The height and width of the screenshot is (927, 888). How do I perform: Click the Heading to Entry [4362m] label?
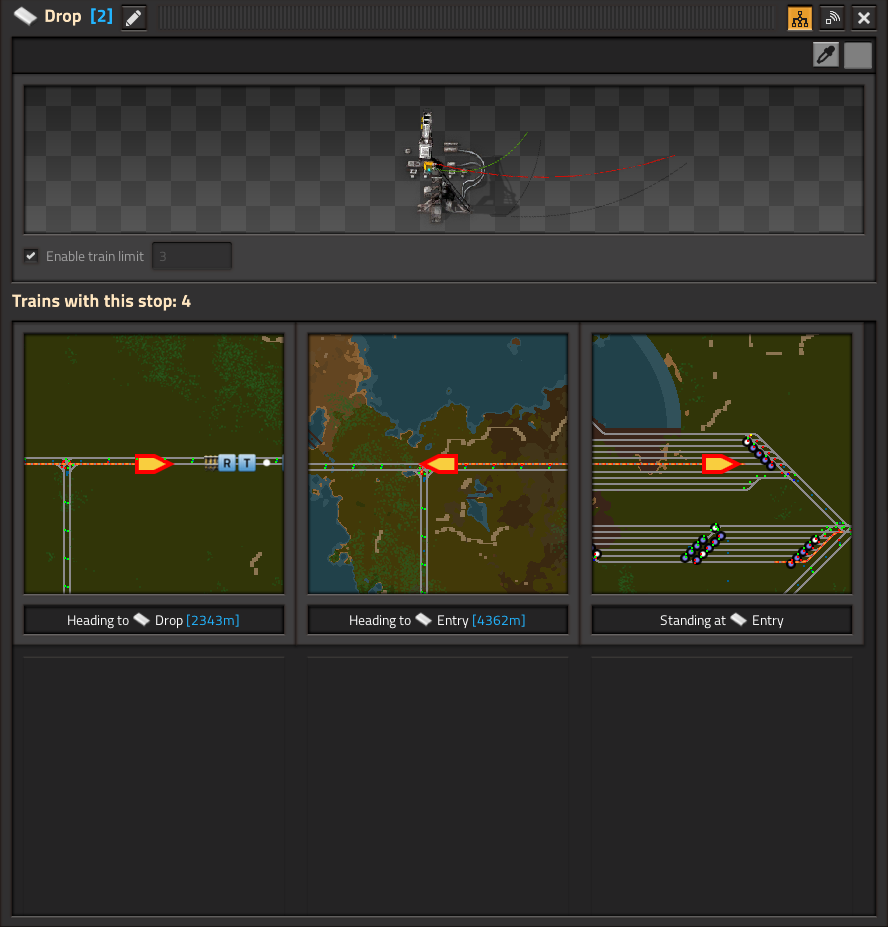(437, 620)
